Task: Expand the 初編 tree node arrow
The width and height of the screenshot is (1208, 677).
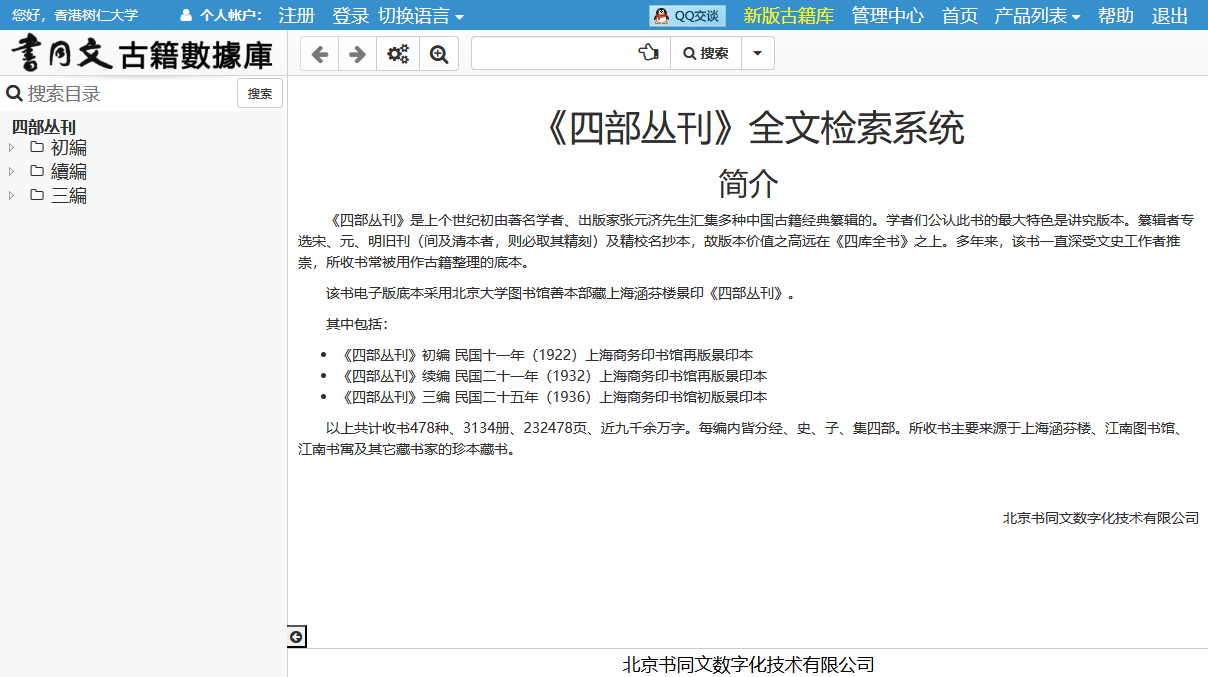Action: [12, 147]
